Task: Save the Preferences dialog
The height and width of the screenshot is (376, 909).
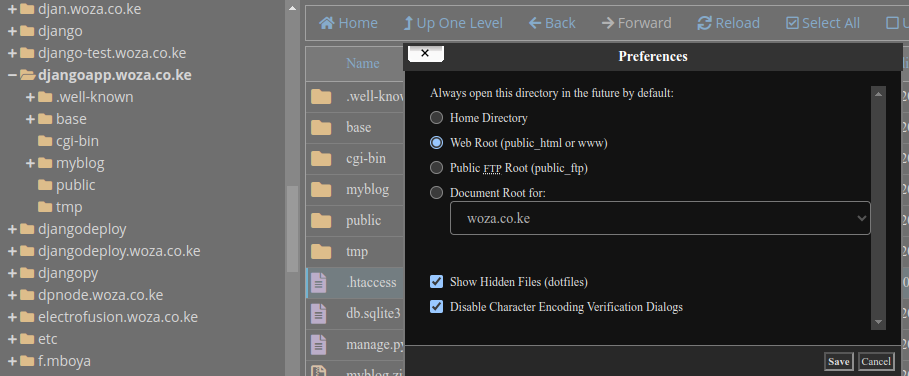Action: pyautogui.click(x=838, y=362)
